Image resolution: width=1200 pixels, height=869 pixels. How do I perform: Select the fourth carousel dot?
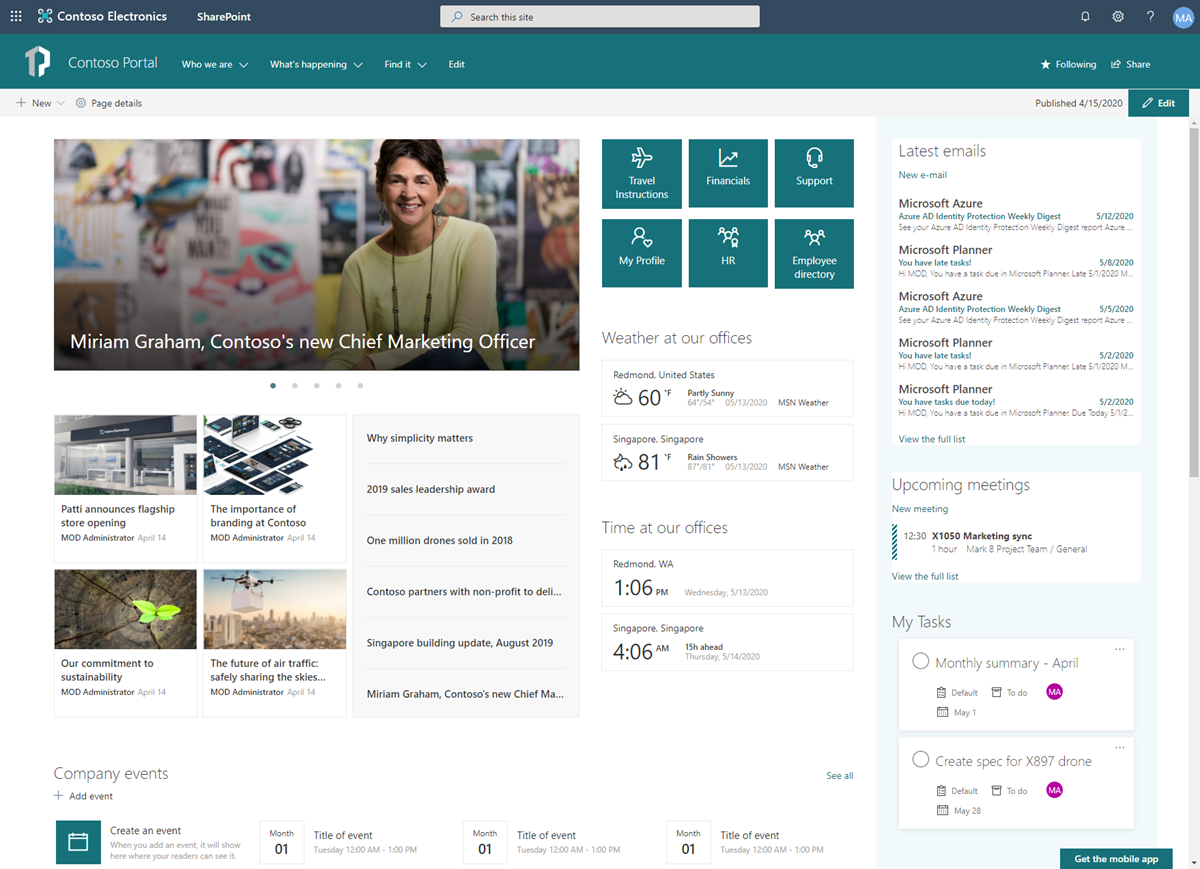338,385
